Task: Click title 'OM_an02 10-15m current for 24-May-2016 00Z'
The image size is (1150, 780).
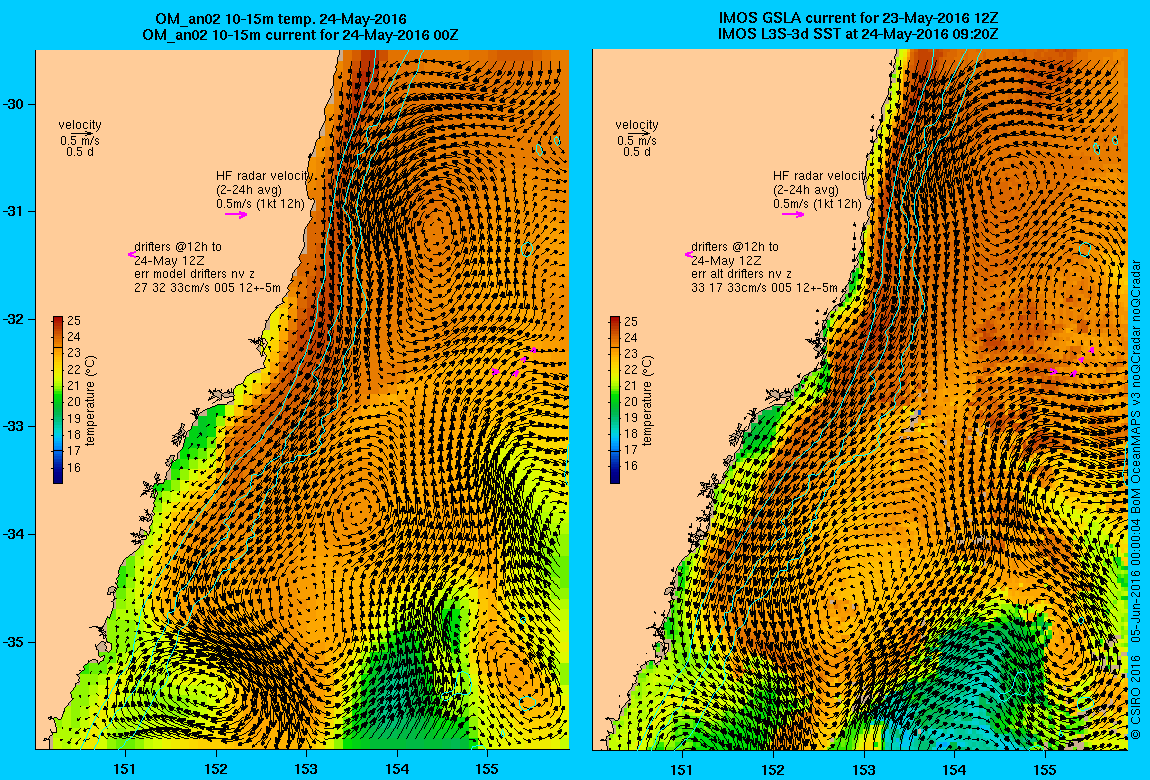Action: coord(300,34)
